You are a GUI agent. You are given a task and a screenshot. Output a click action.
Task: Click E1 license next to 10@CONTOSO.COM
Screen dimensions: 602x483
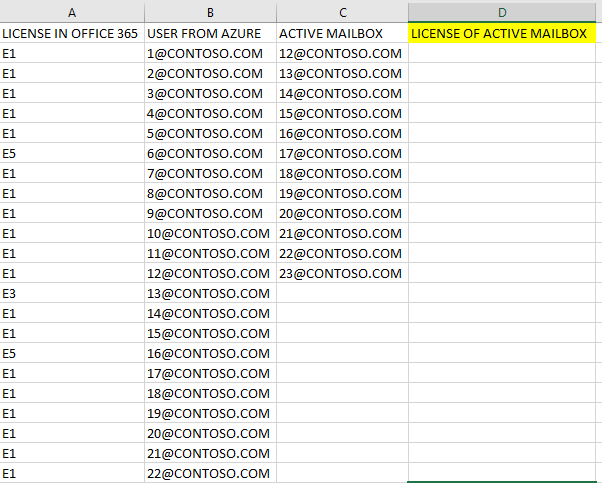72,233
